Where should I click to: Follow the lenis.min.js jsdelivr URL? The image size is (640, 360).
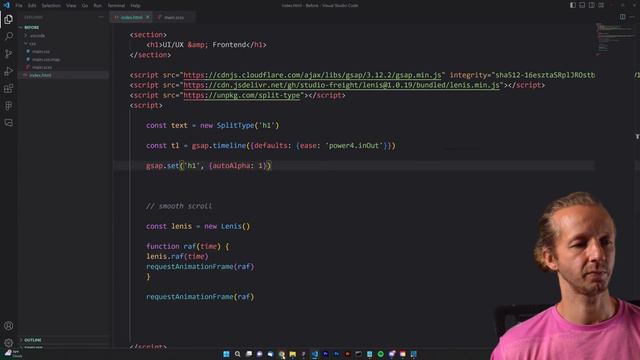[x=342, y=85]
